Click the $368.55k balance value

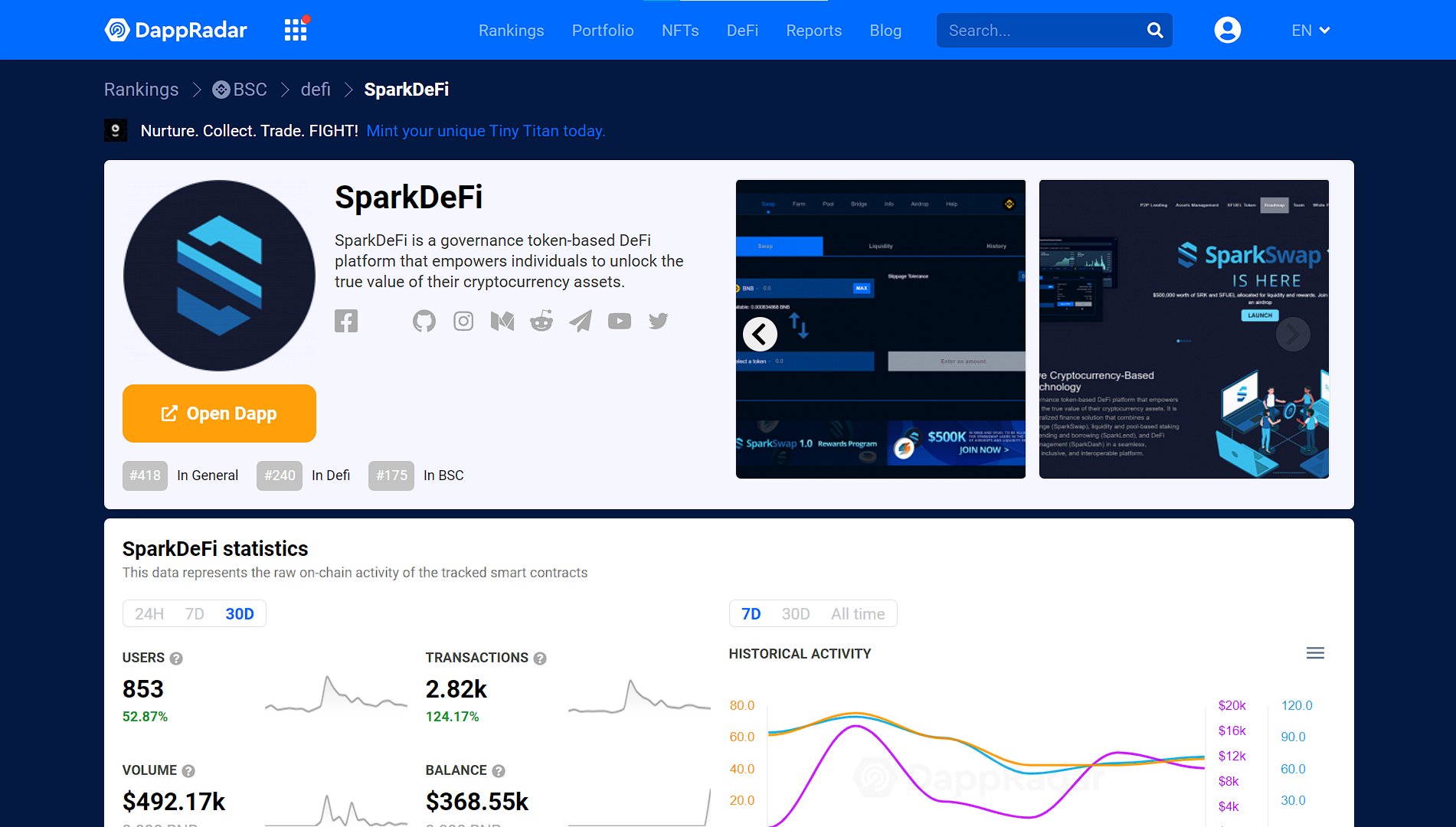477,802
